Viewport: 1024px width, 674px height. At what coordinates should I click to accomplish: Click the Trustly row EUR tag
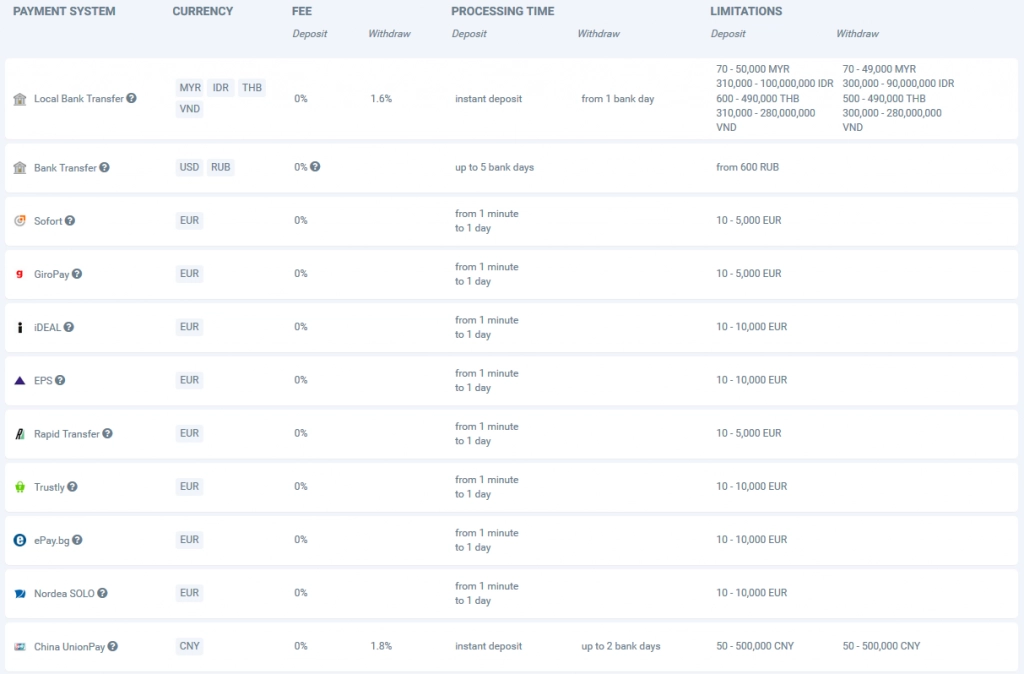point(189,487)
